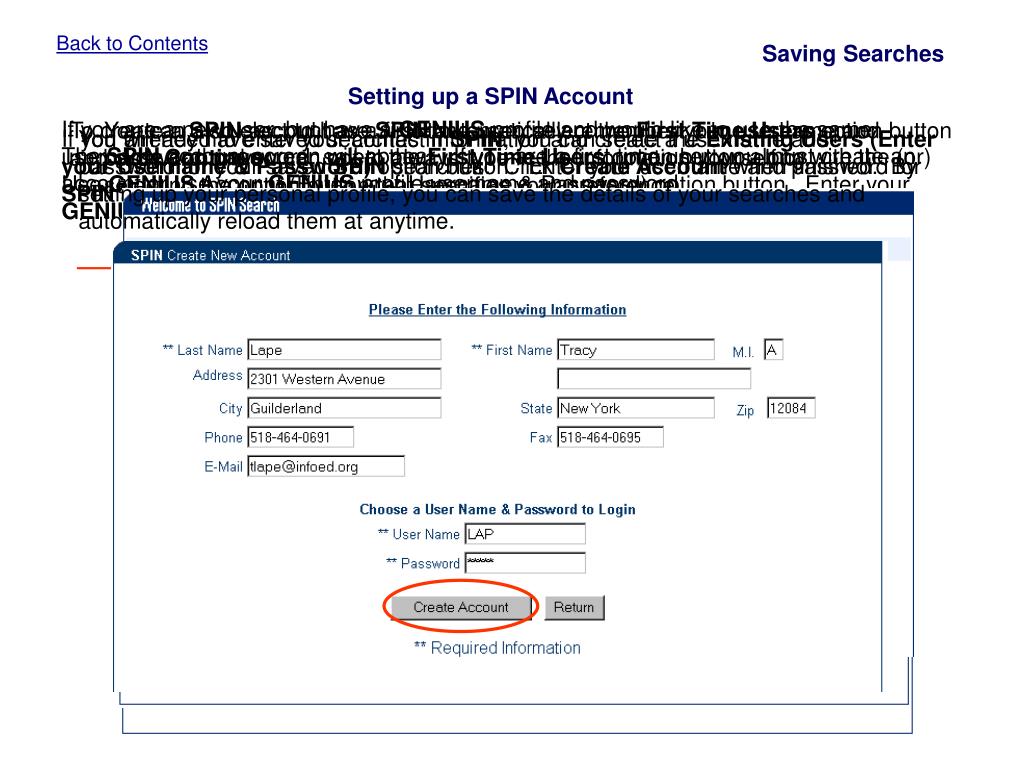Viewport: 1024px width, 768px height.
Task: Open the Back to Contents link
Action: [132, 43]
